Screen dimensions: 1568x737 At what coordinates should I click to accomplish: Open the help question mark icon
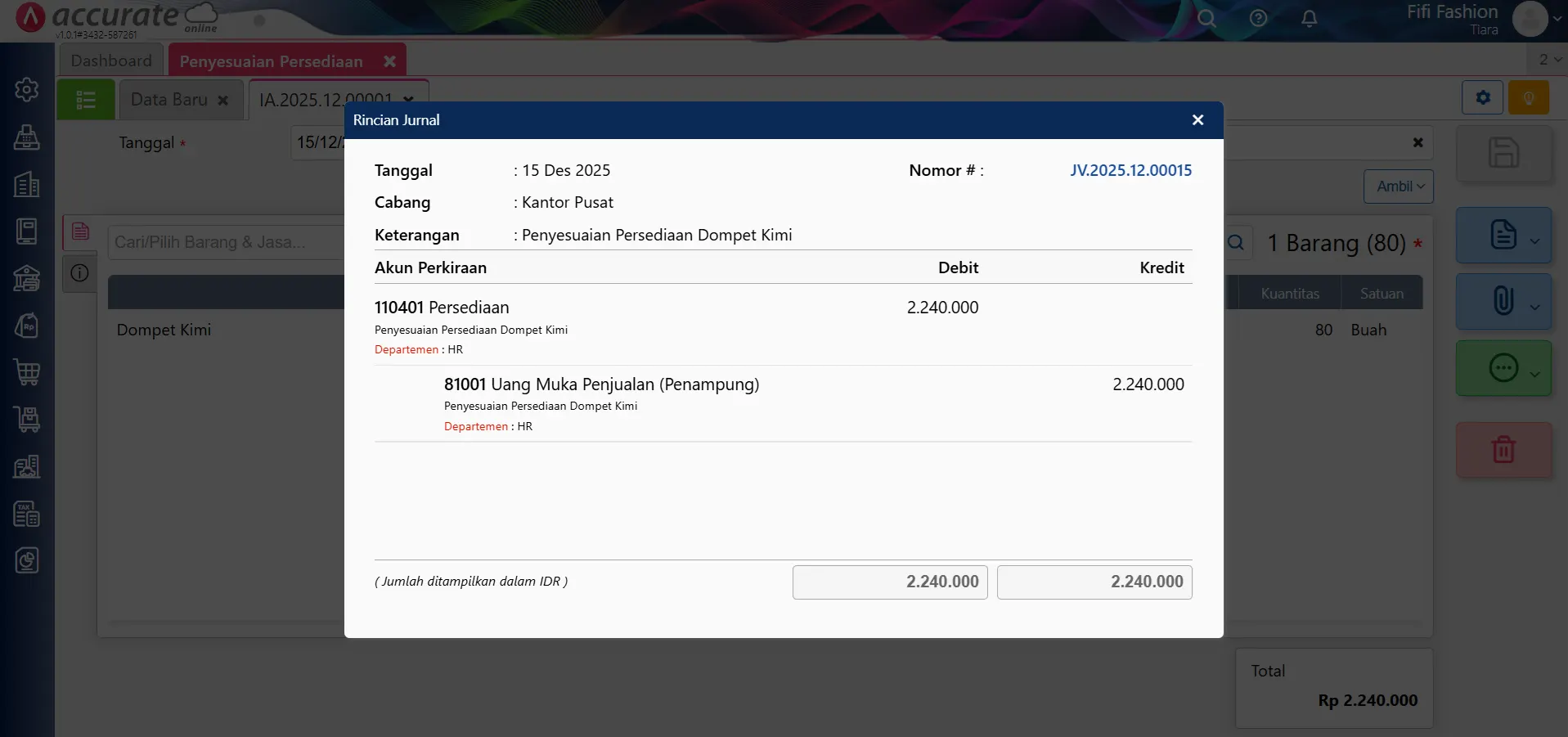(x=1258, y=19)
